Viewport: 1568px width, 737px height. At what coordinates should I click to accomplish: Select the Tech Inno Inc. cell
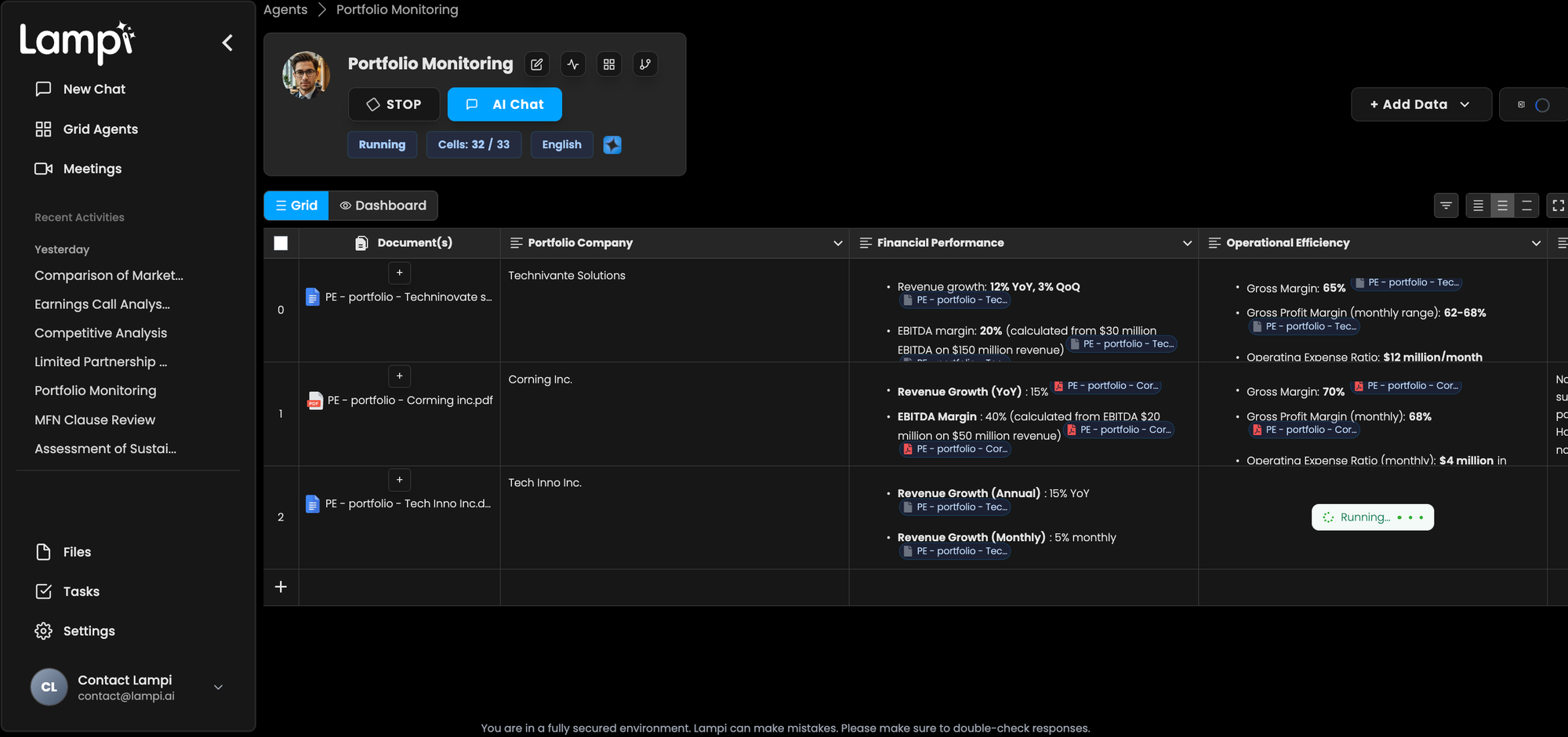(674, 517)
